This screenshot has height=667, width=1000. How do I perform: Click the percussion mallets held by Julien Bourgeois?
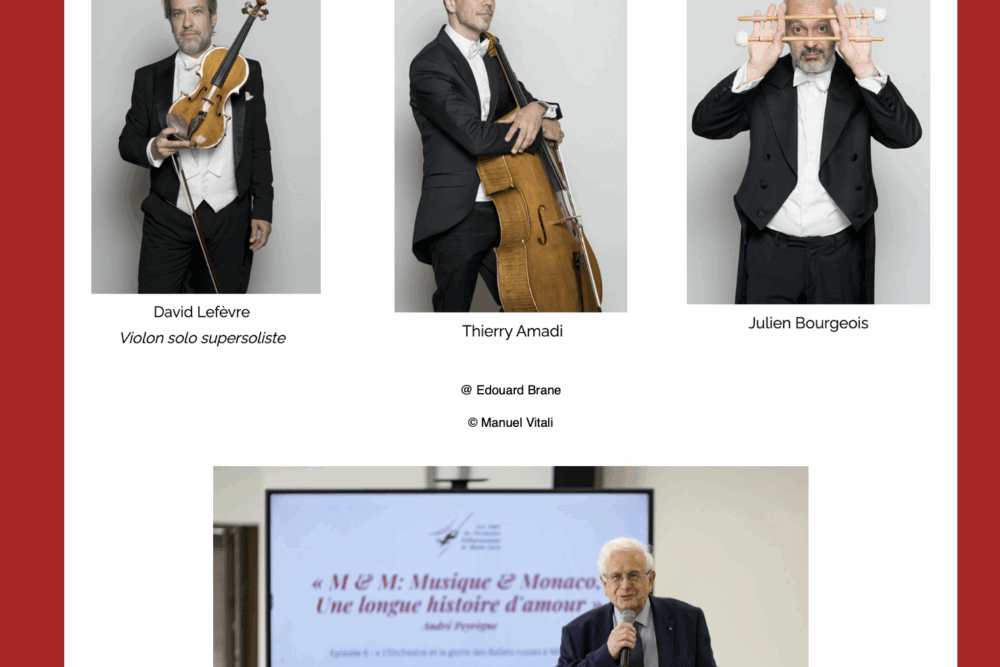pyautogui.click(x=811, y=27)
